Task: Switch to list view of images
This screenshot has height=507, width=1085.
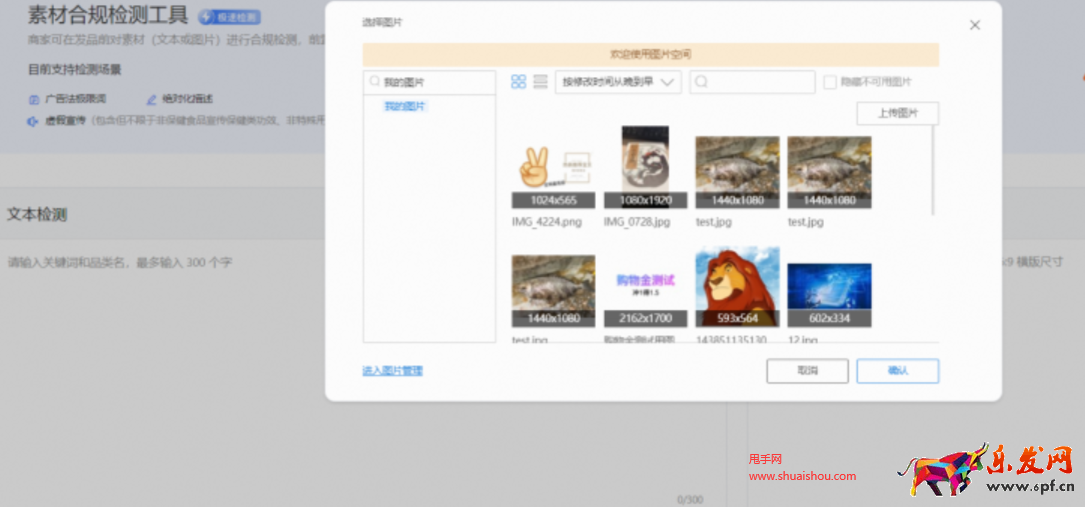Action: tap(540, 82)
